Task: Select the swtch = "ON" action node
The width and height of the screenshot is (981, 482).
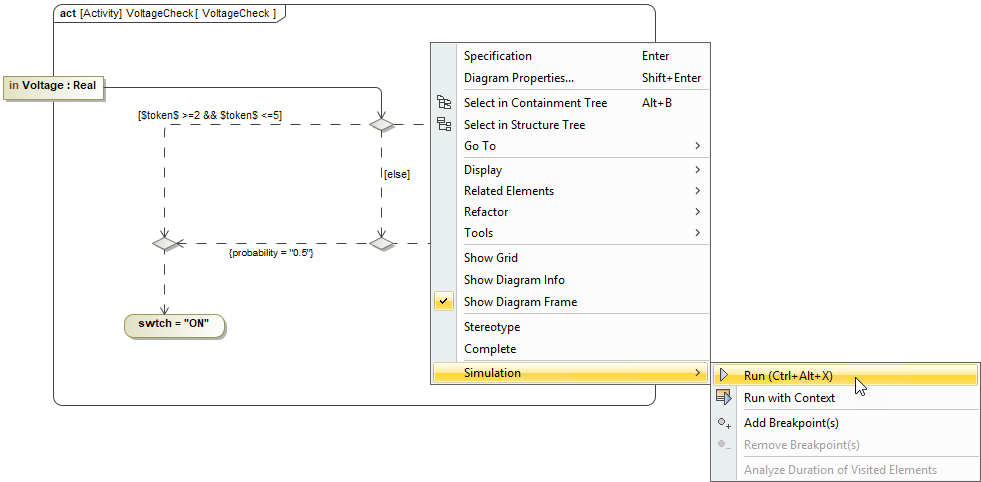Action: pos(174,325)
